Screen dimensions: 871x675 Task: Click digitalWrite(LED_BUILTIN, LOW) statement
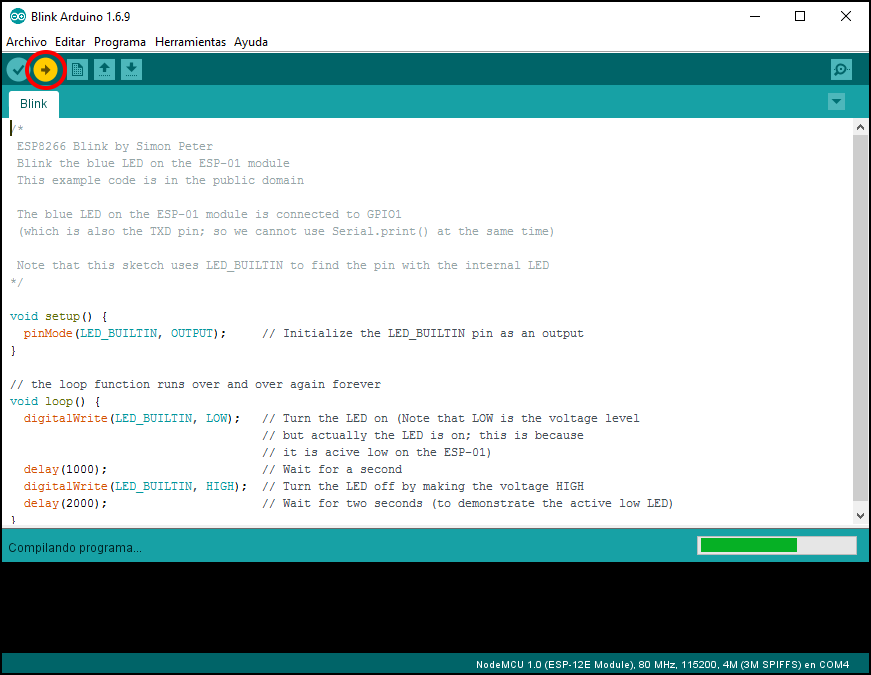[132, 418]
